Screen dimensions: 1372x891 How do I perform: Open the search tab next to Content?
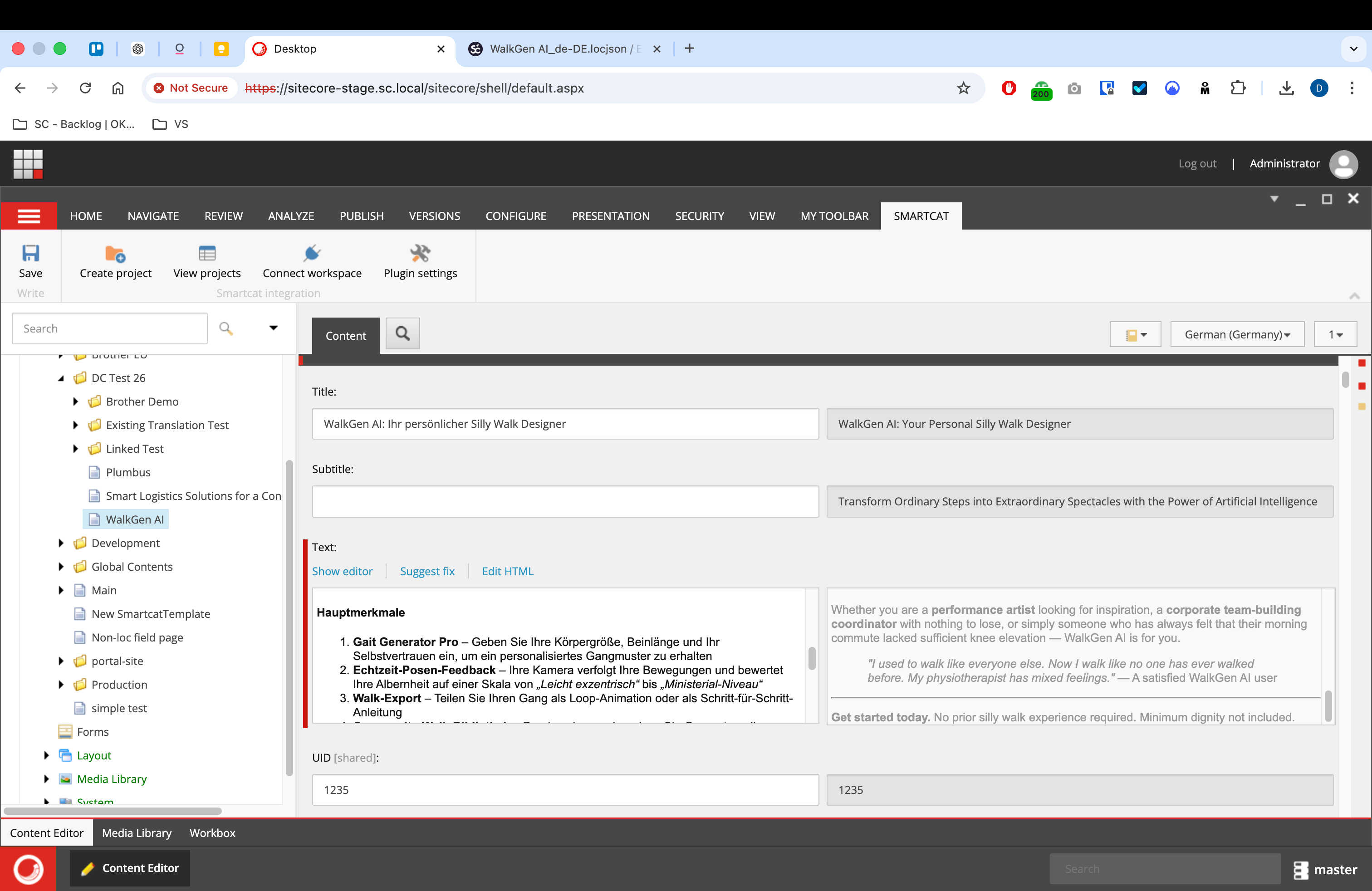[x=402, y=333]
